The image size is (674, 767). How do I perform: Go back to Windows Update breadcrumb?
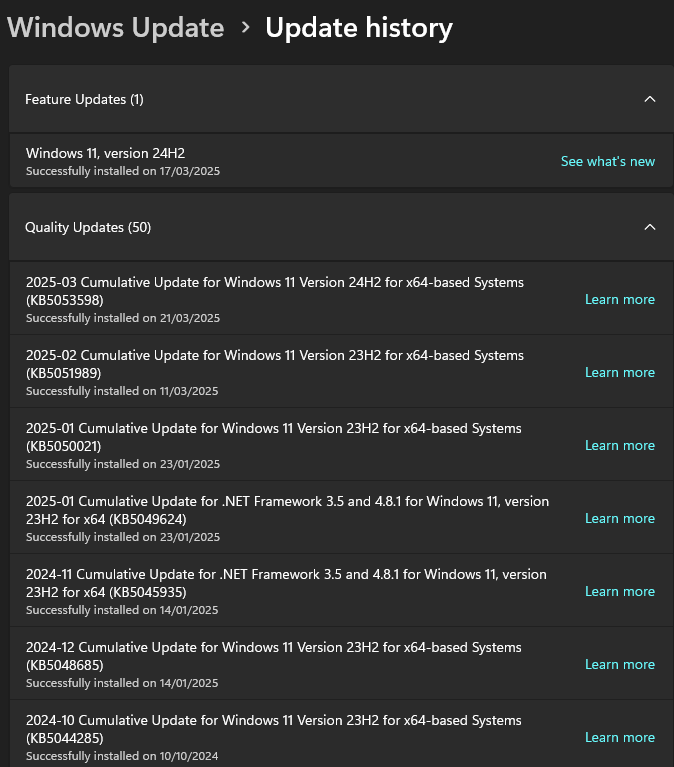115,27
